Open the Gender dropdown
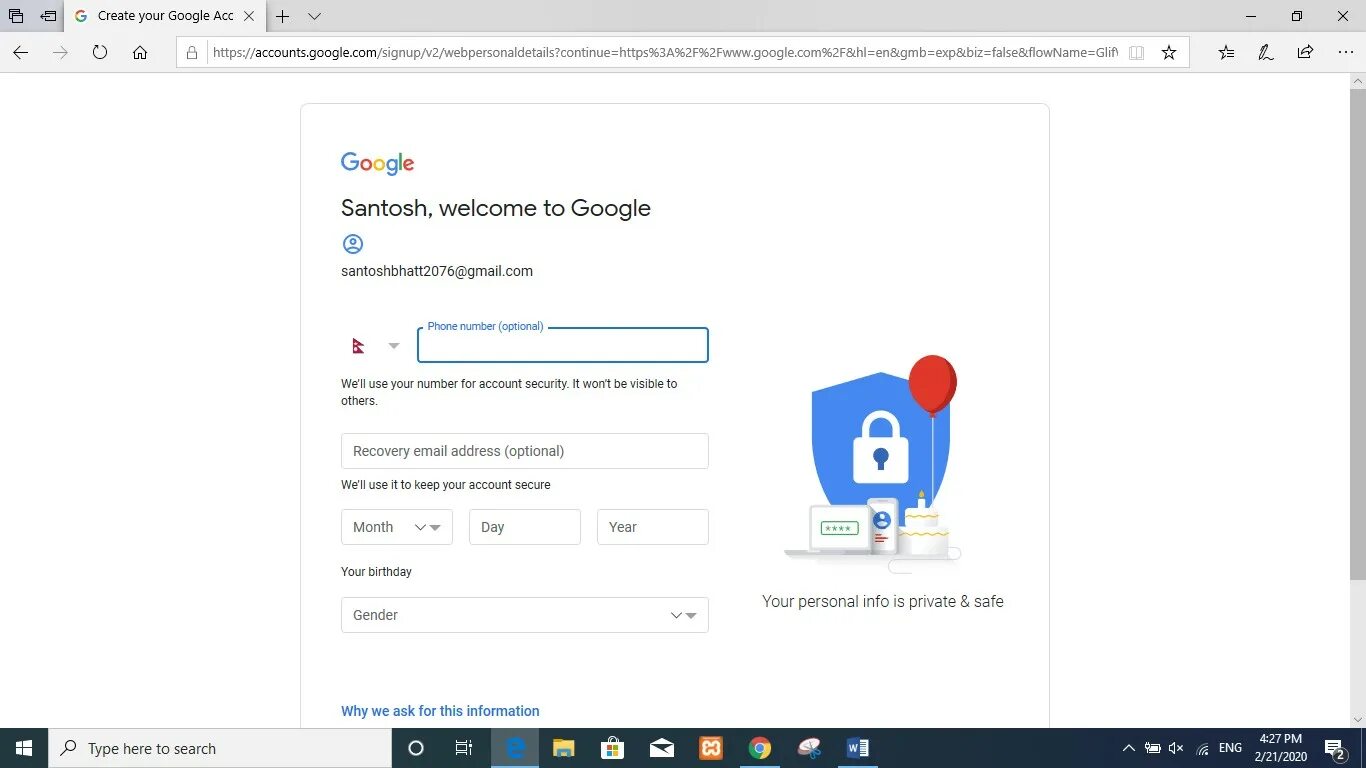The width and height of the screenshot is (1366, 768). coord(525,615)
